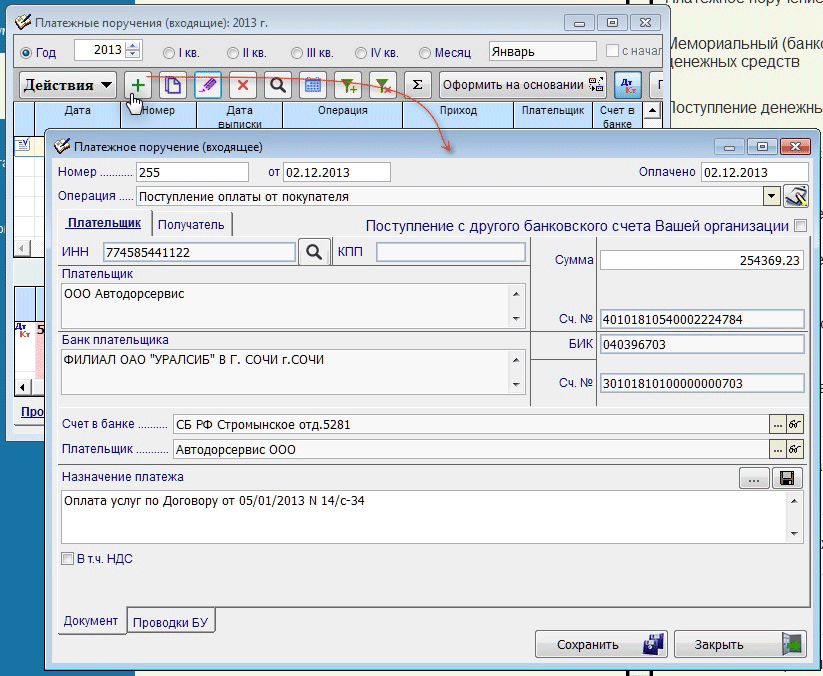
Task: Click the ellipsis button above Назначение платежа
Action: (x=754, y=478)
